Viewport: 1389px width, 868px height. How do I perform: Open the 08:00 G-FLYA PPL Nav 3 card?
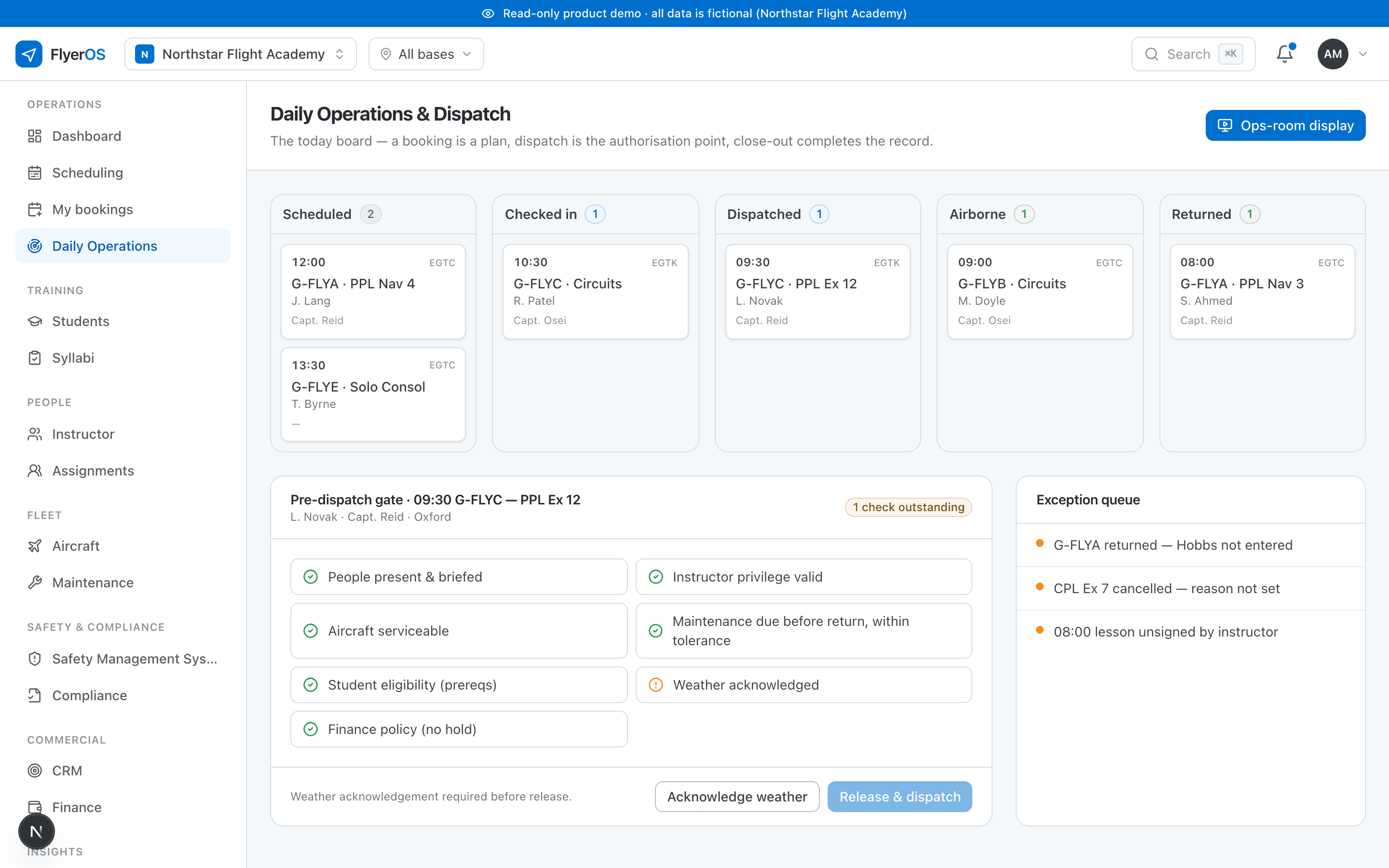point(1262,292)
